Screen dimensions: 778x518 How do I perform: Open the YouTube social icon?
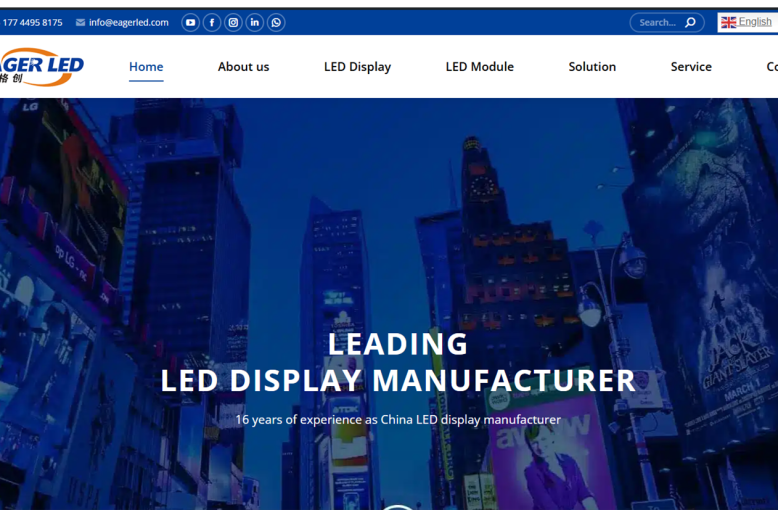pyautogui.click(x=190, y=22)
